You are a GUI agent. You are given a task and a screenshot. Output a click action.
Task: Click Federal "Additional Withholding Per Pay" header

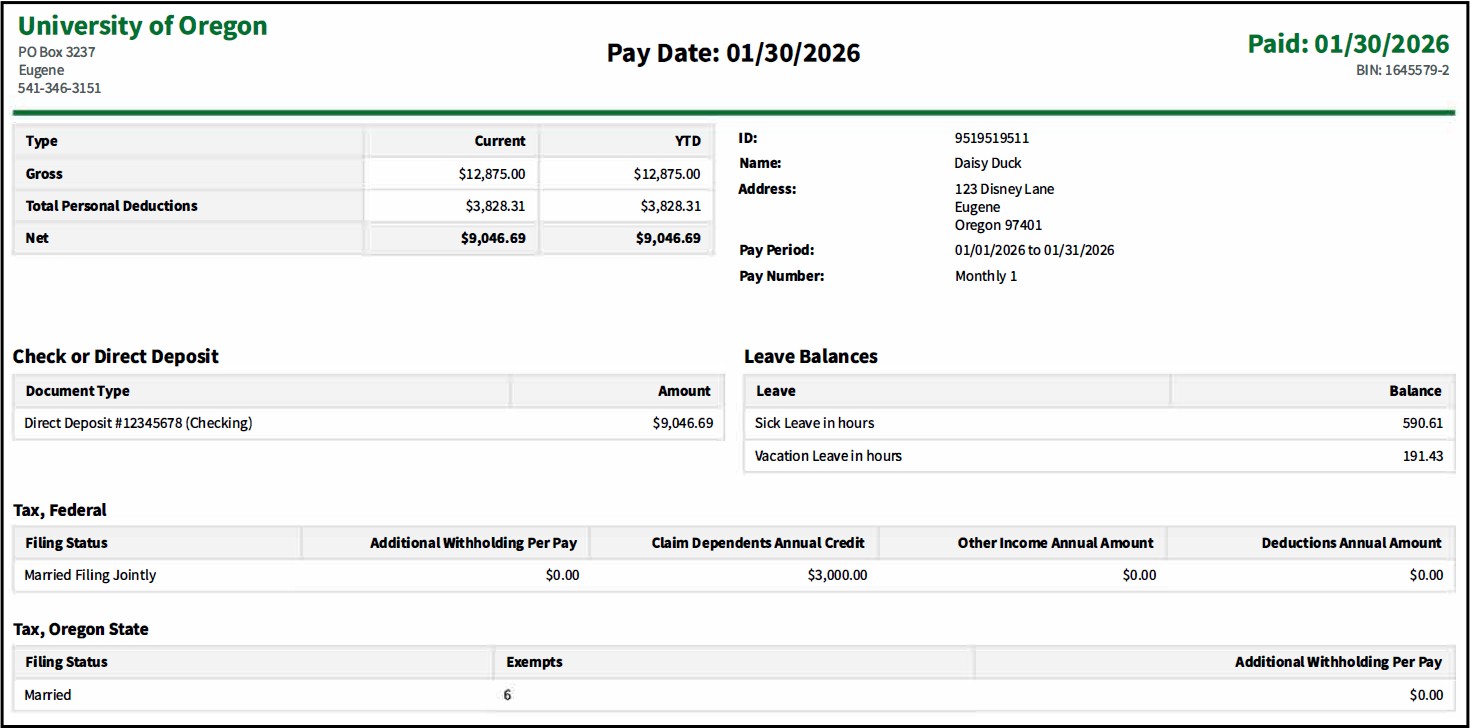tap(473, 543)
